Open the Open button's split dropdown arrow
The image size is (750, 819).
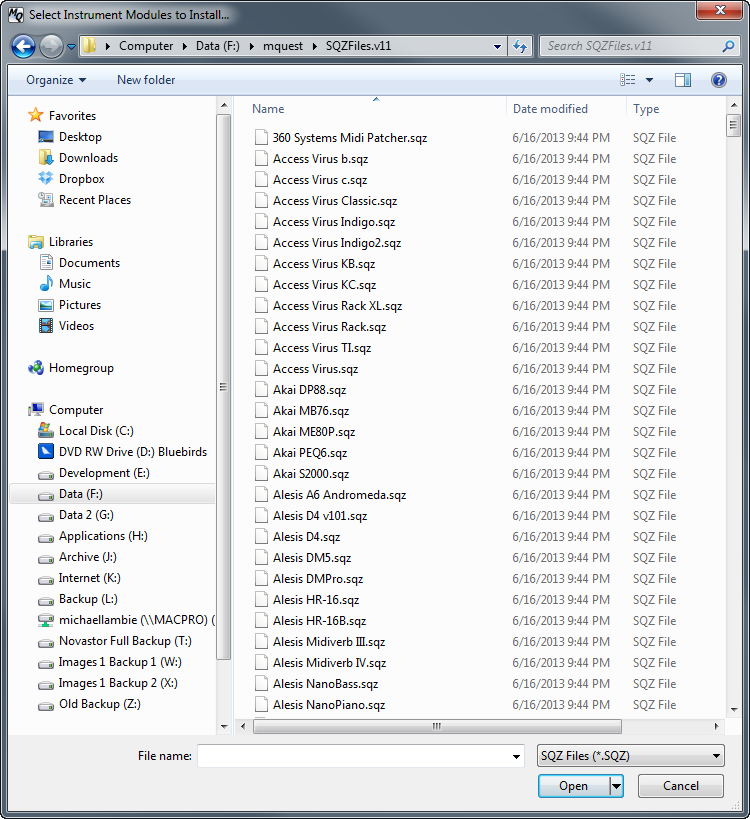[616, 786]
